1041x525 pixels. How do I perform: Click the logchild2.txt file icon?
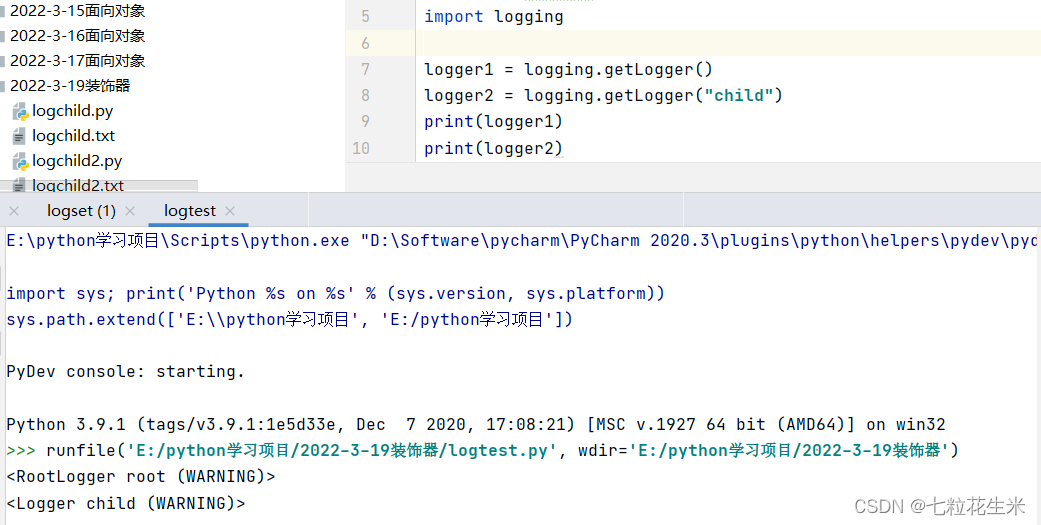tap(20, 186)
